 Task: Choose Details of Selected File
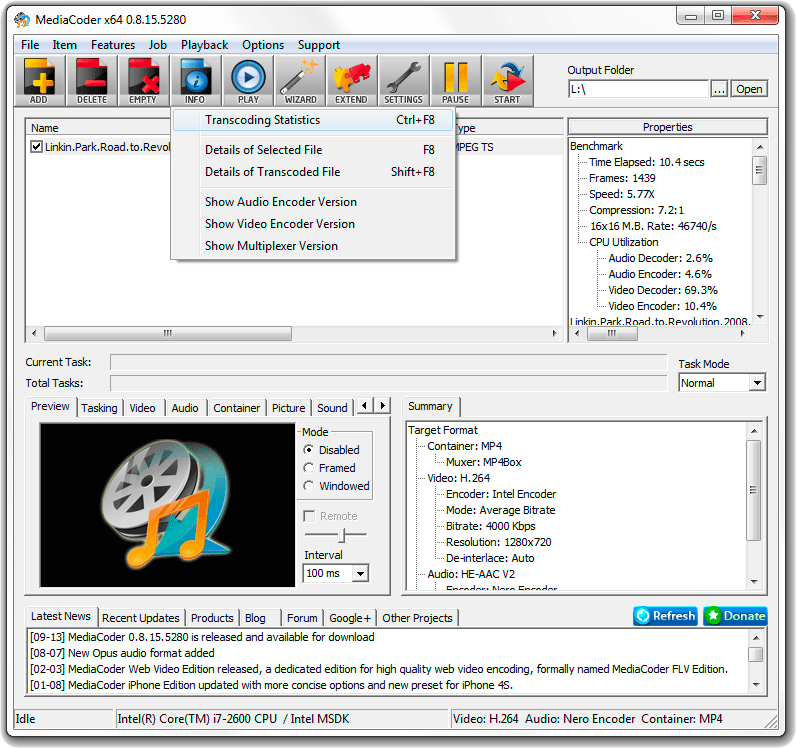(313, 150)
